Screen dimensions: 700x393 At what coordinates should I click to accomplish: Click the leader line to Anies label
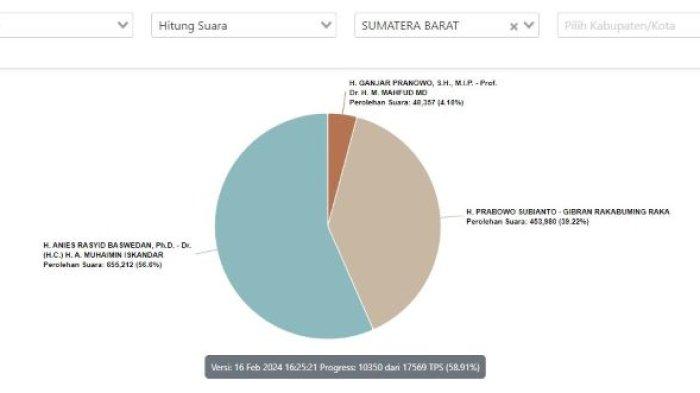(x=206, y=252)
